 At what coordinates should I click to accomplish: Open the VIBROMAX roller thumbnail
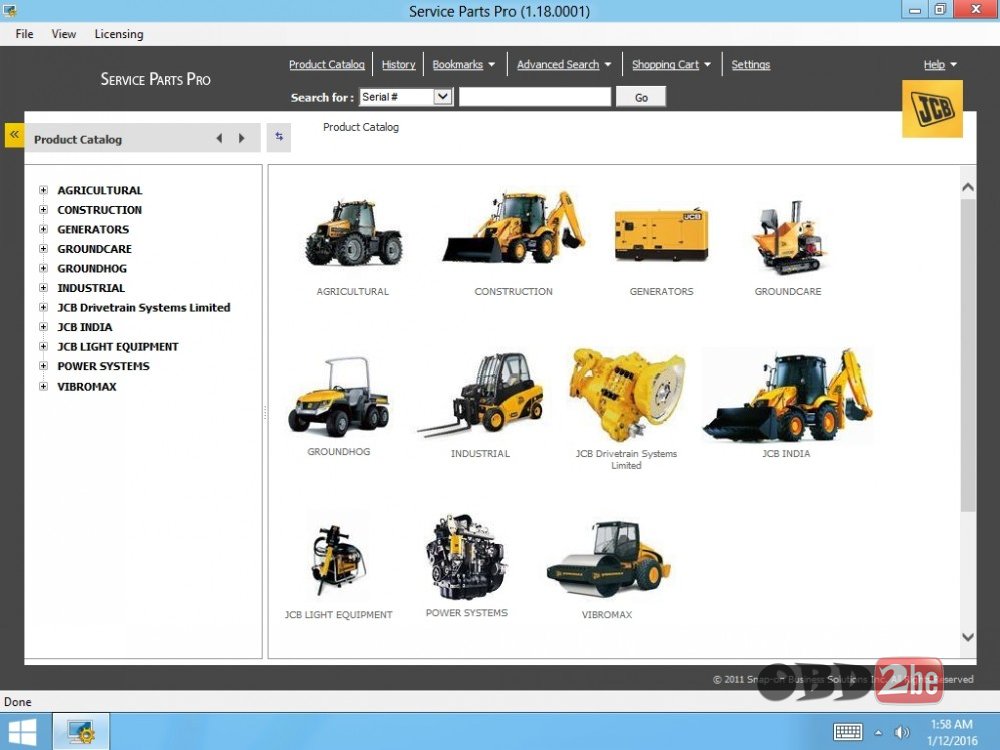607,559
